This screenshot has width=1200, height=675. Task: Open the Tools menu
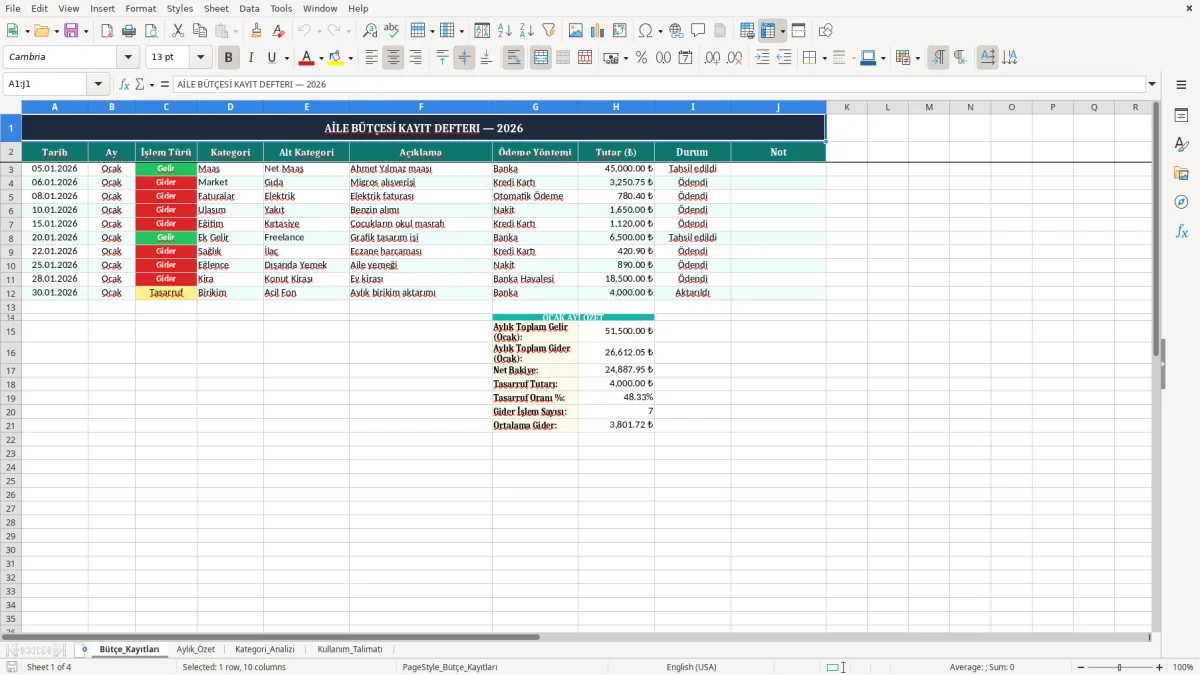[x=281, y=8]
